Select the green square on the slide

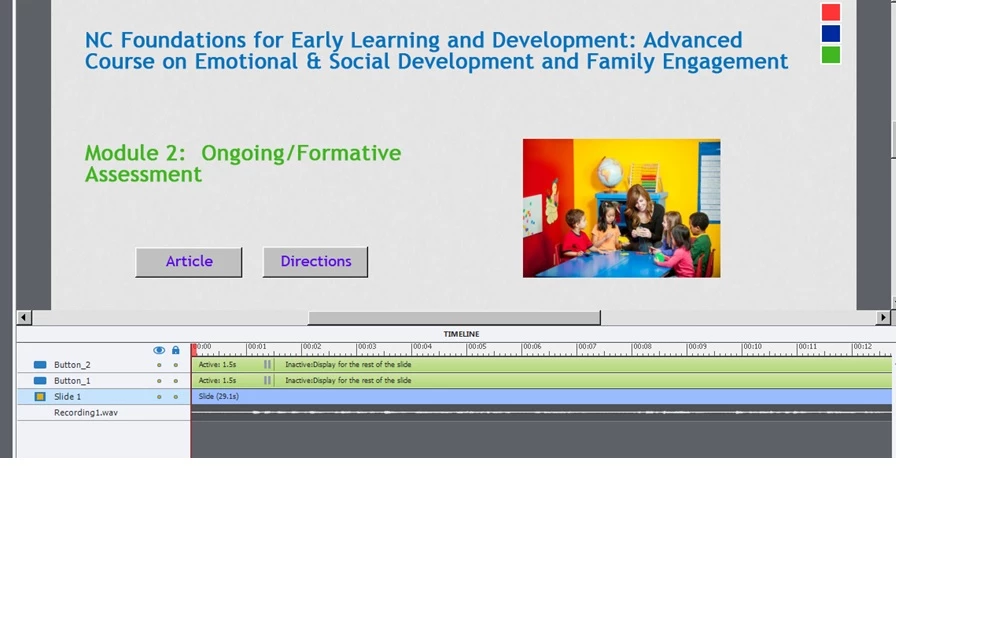[x=831, y=55]
